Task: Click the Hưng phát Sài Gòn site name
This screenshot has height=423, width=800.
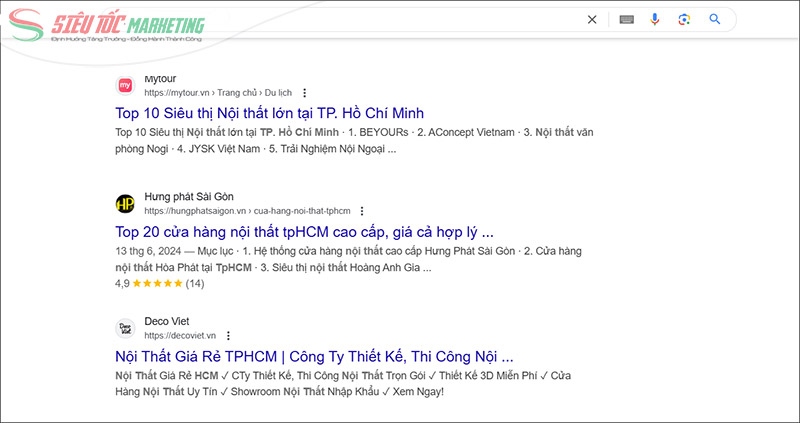Action: [x=189, y=196]
